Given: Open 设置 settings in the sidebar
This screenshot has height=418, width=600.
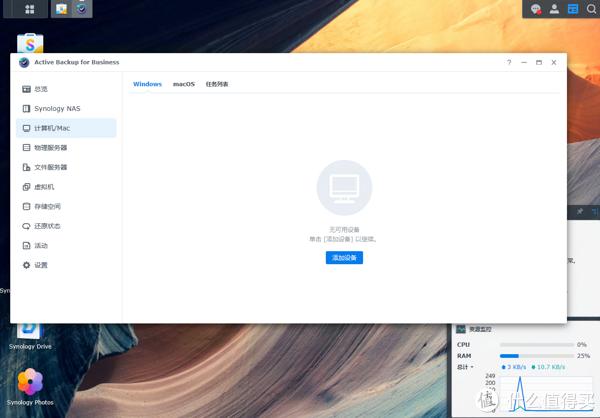Looking at the screenshot, I should (66, 265).
